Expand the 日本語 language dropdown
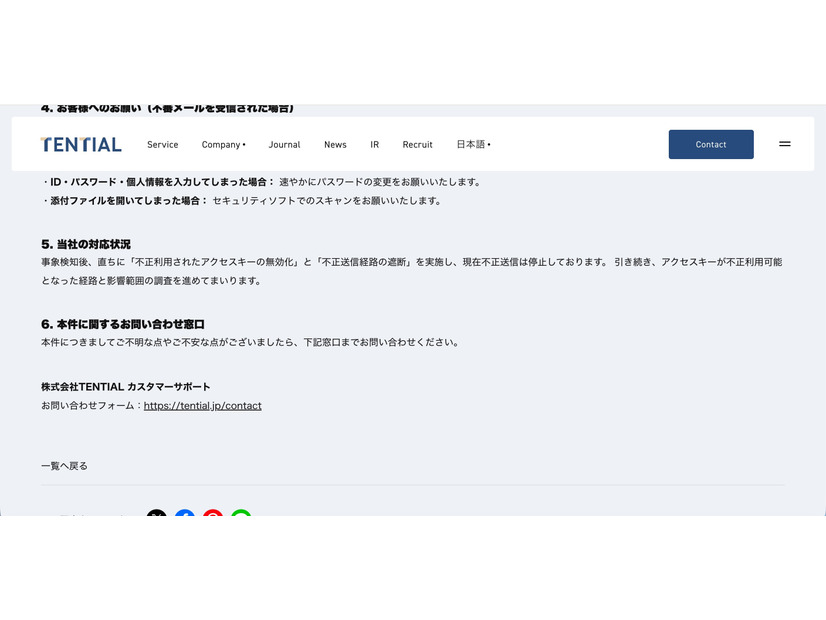The width and height of the screenshot is (826, 620). (x=473, y=144)
